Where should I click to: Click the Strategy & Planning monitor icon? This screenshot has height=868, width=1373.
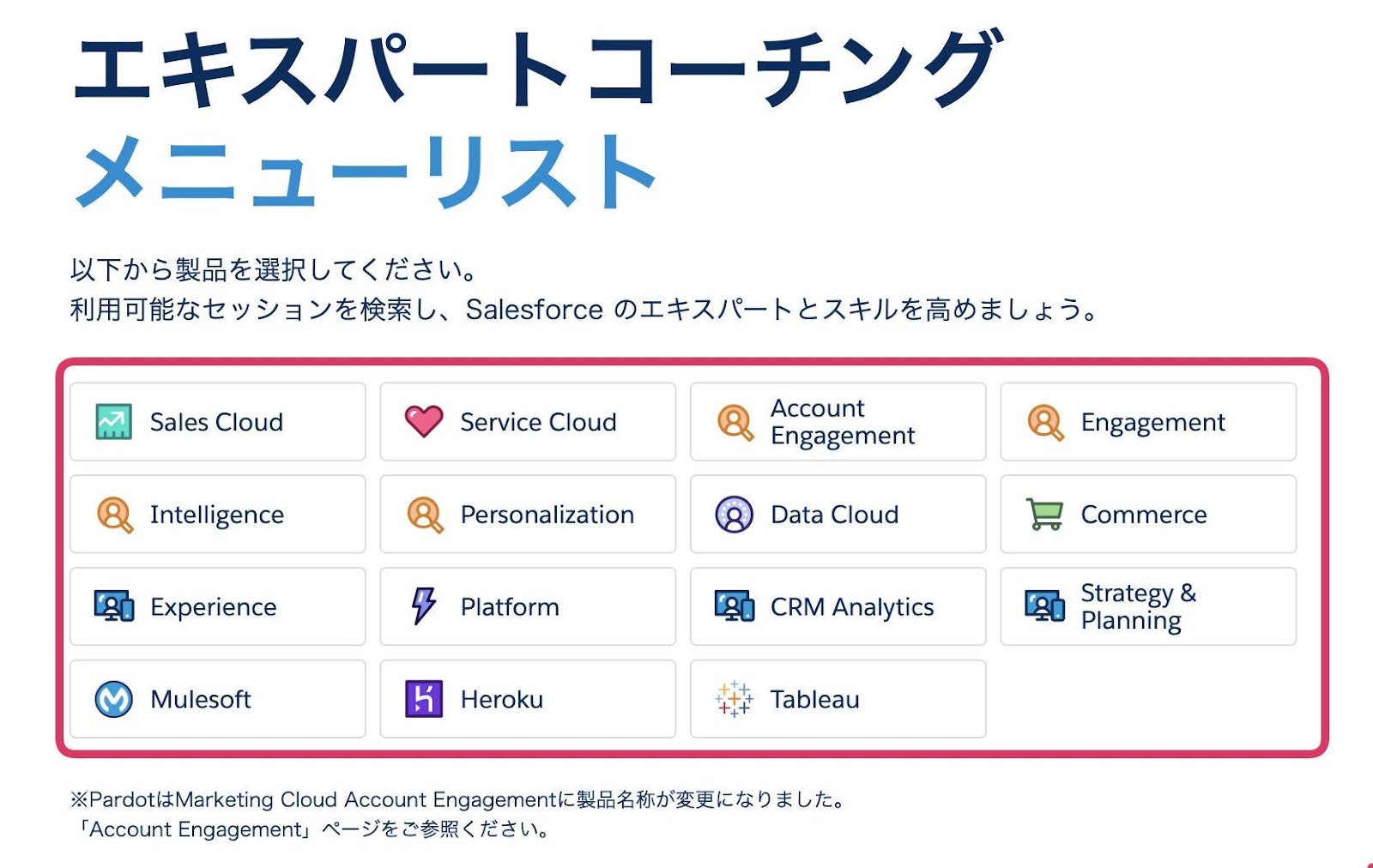tap(1044, 606)
